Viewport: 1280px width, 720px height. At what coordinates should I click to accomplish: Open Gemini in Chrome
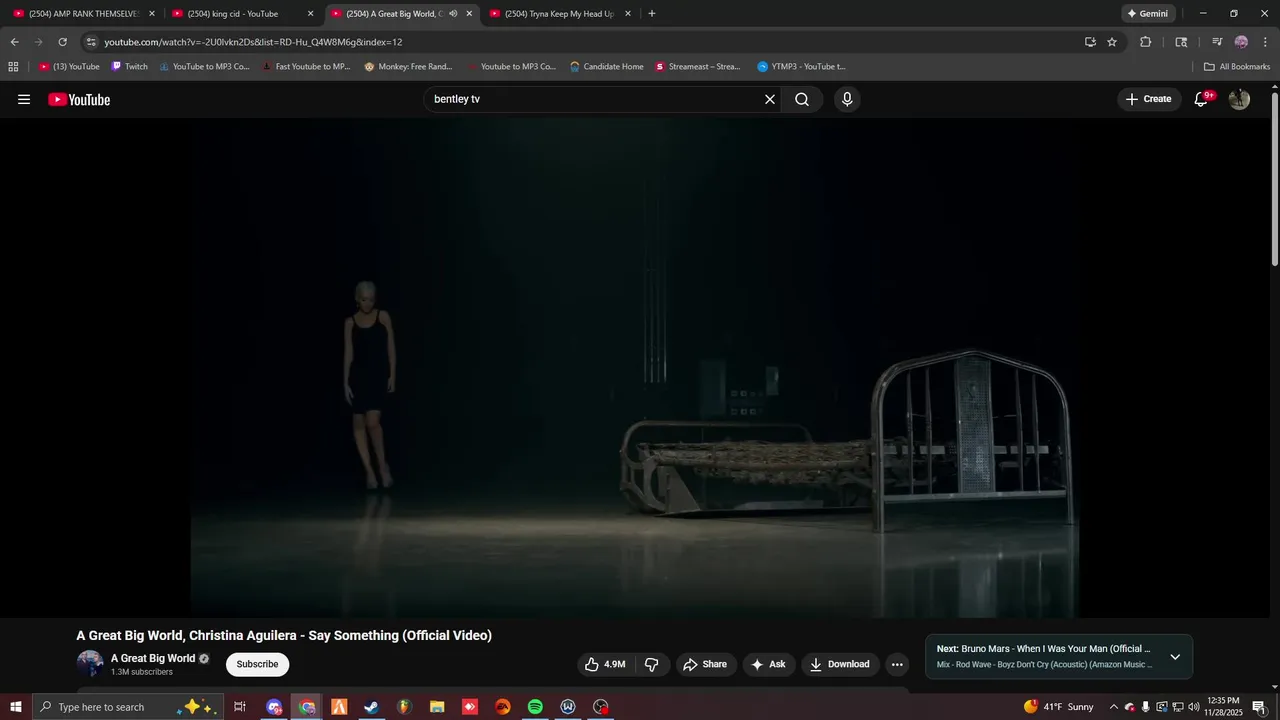click(x=1147, y=14)
